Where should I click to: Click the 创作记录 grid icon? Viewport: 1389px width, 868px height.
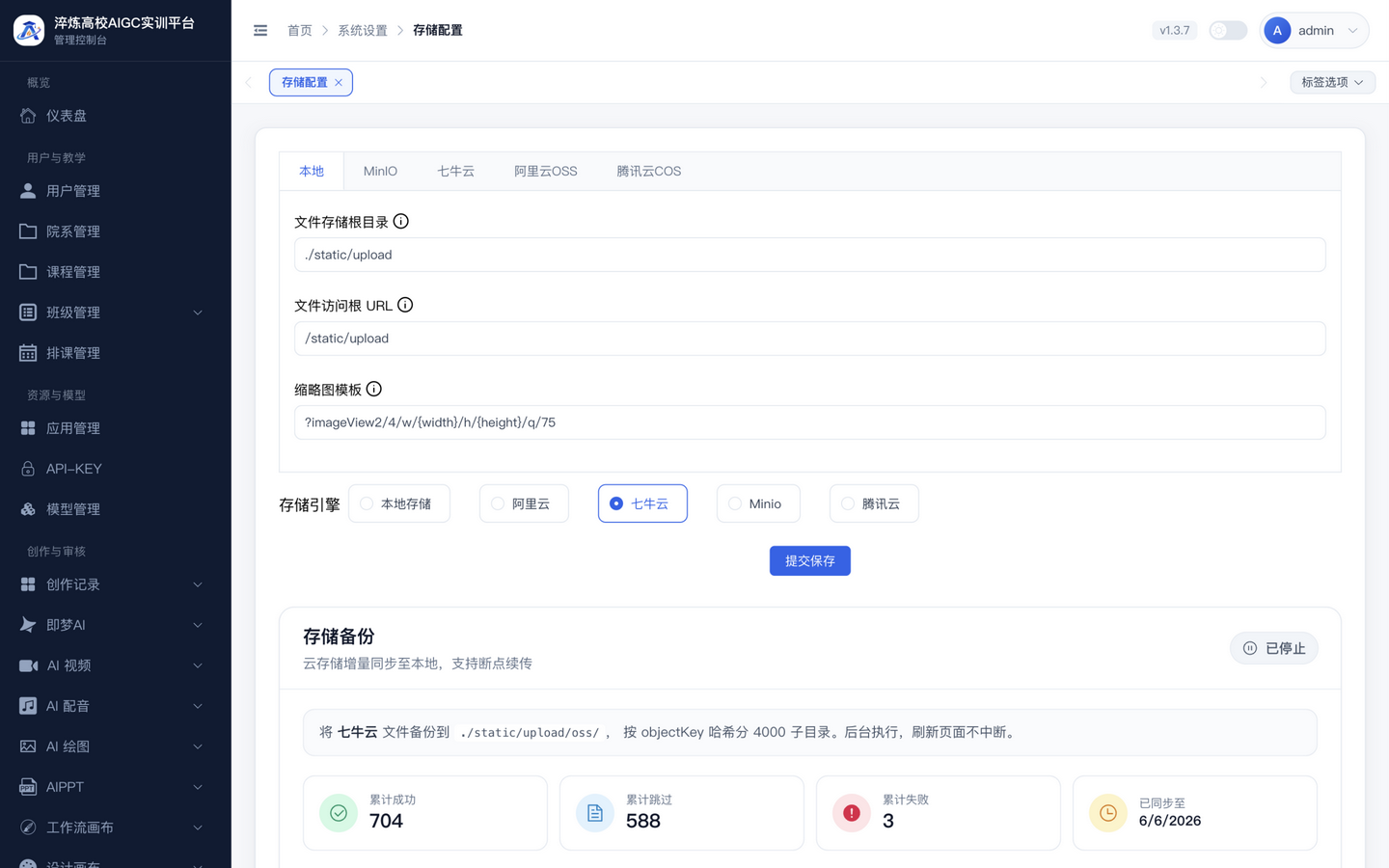28,584
